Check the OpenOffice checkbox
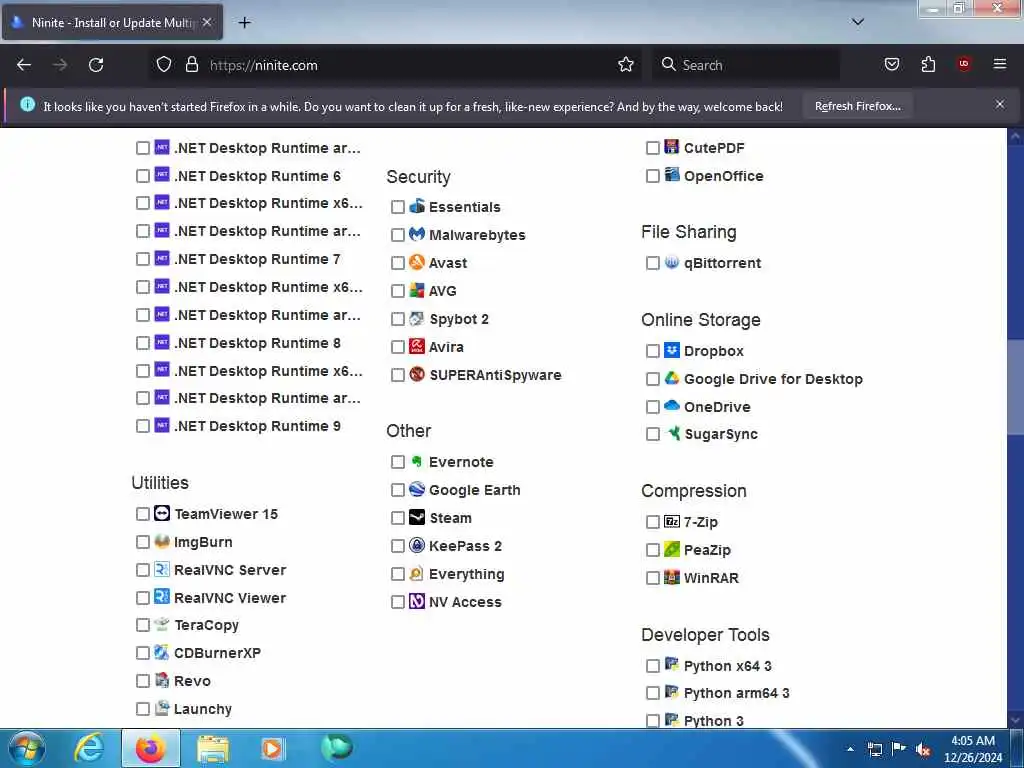The width and height of the screenshot is (1024, 768). click(x=652, y=176)
